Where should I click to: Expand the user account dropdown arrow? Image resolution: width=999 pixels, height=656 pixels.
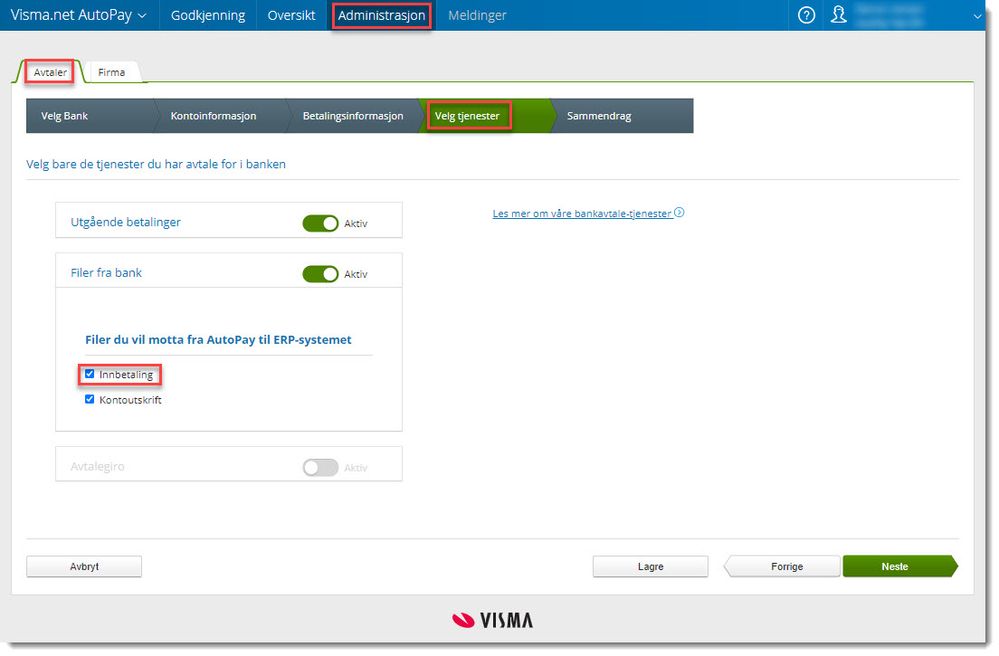[x=977, y=17]
